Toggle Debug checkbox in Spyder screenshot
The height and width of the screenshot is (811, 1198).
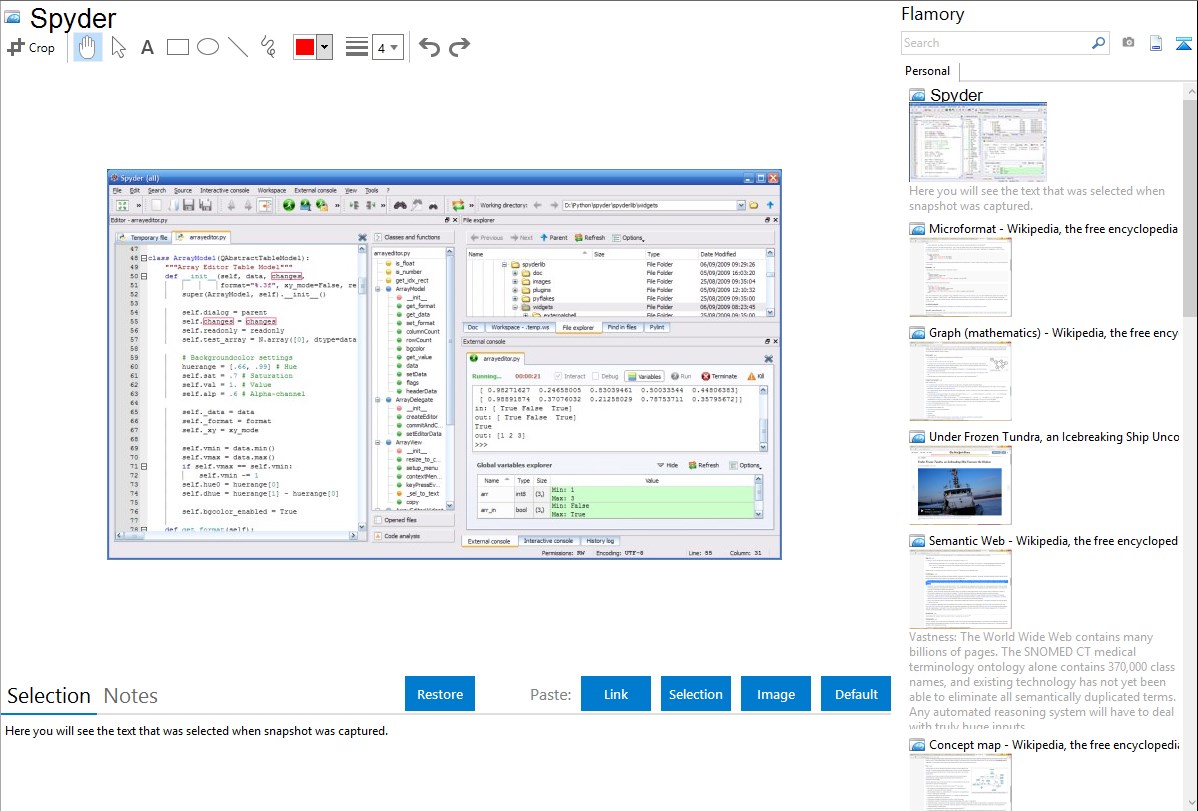pyautogui.click(x=596, y=376)
